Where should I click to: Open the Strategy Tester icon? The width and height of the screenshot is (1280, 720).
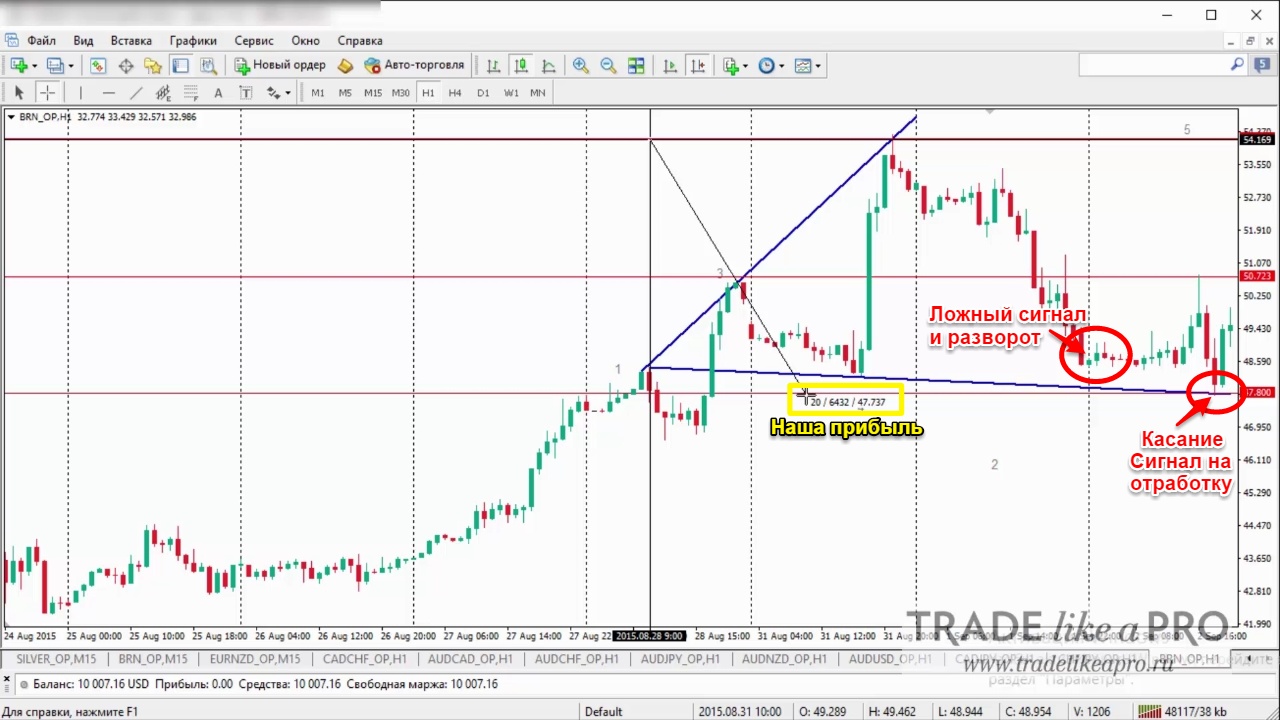(x=208, y=66)
